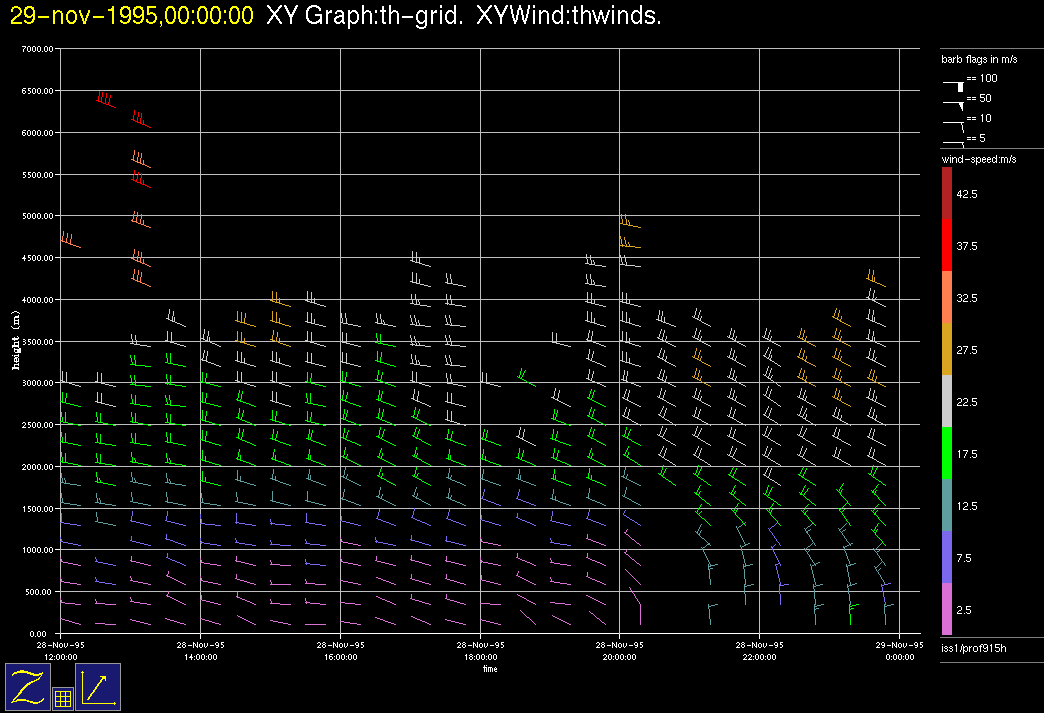The height and width of the screenshot is (713, 1044).
Task: Select the yellow date-time stamp in the title
Action: (x=132, y=16)
